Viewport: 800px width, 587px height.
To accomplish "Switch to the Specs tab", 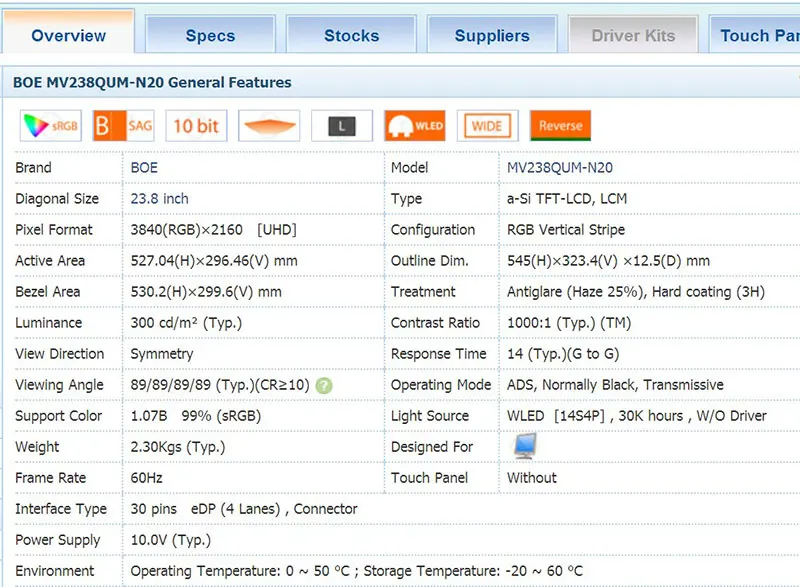I will [210, 35].
